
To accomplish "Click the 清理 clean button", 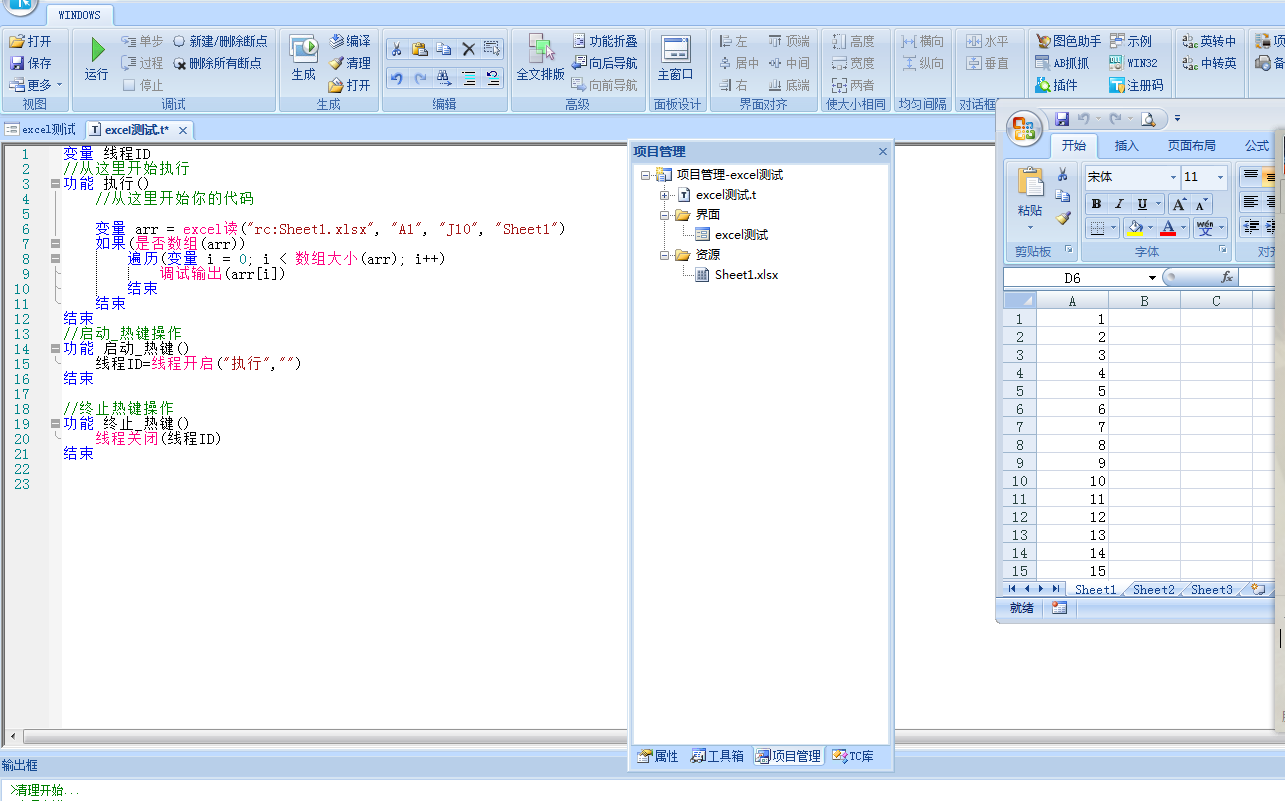I will [350, 63].
